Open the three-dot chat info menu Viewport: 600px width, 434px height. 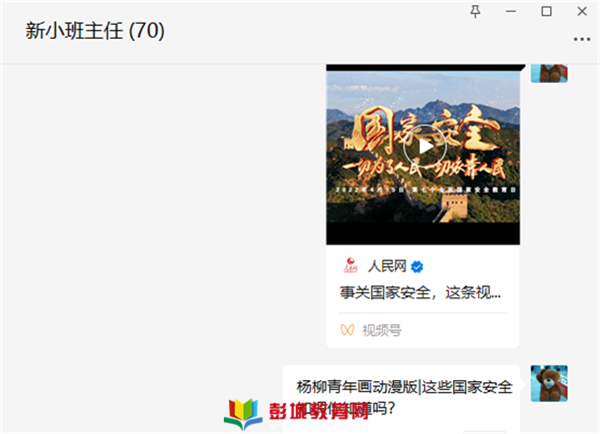tap(582, 39)
